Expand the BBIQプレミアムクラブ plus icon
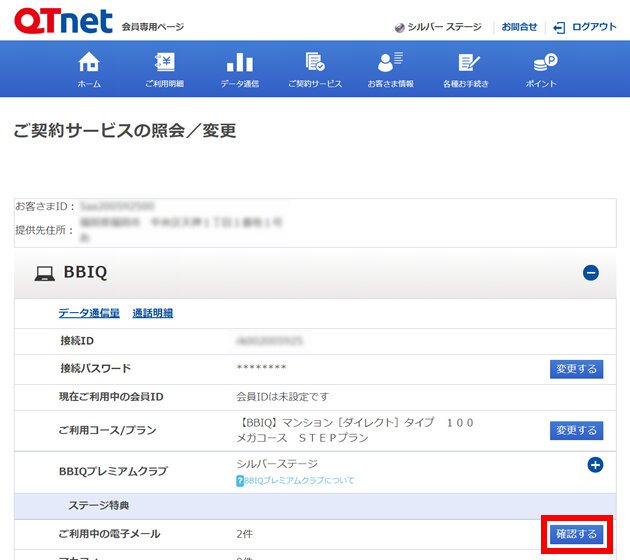Screen dimensions: 630x560 tap(595, 464)
